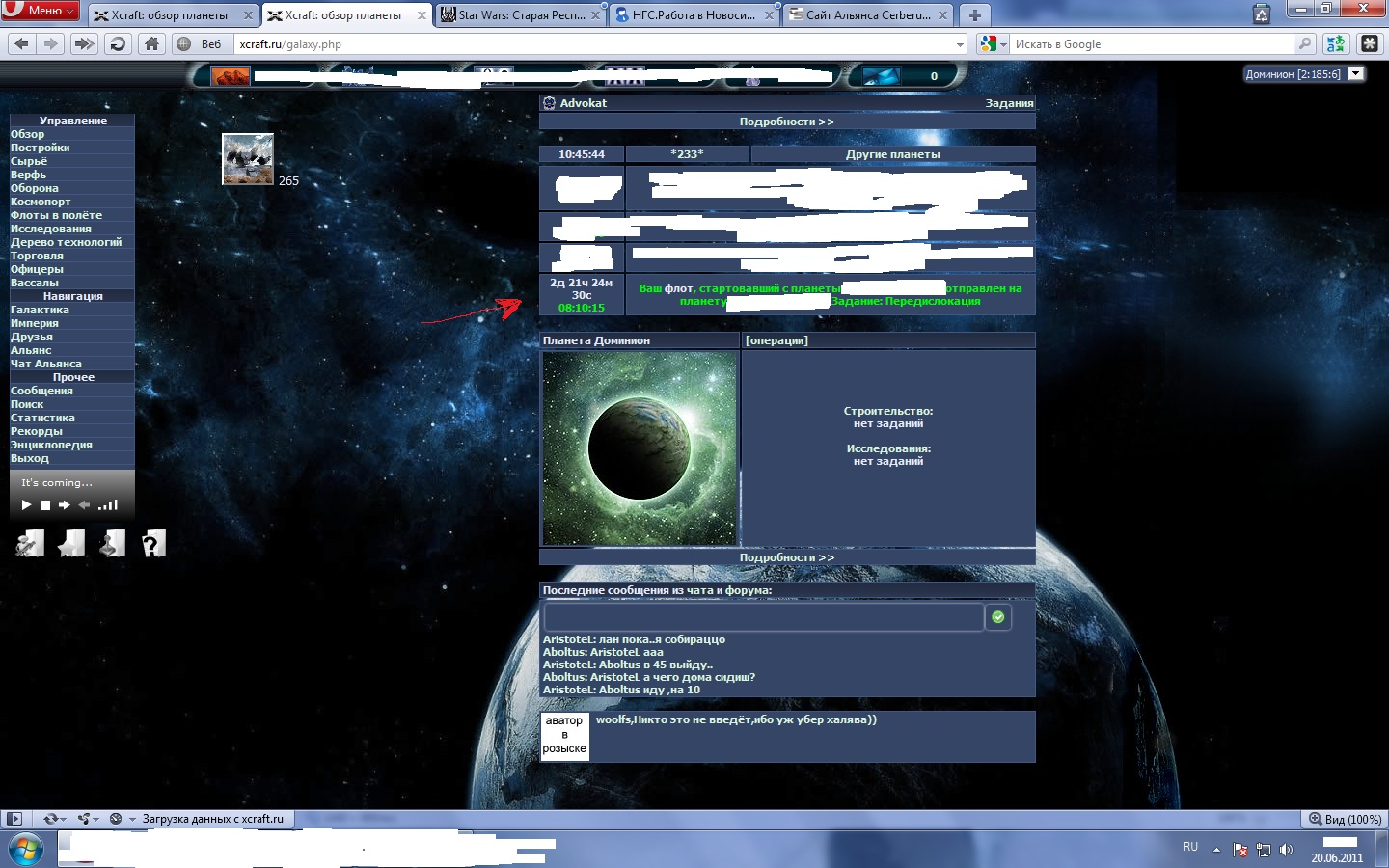Open Чат Альянса in navigation
This screenshot has height=868, width=1389.
coord(46,364)
